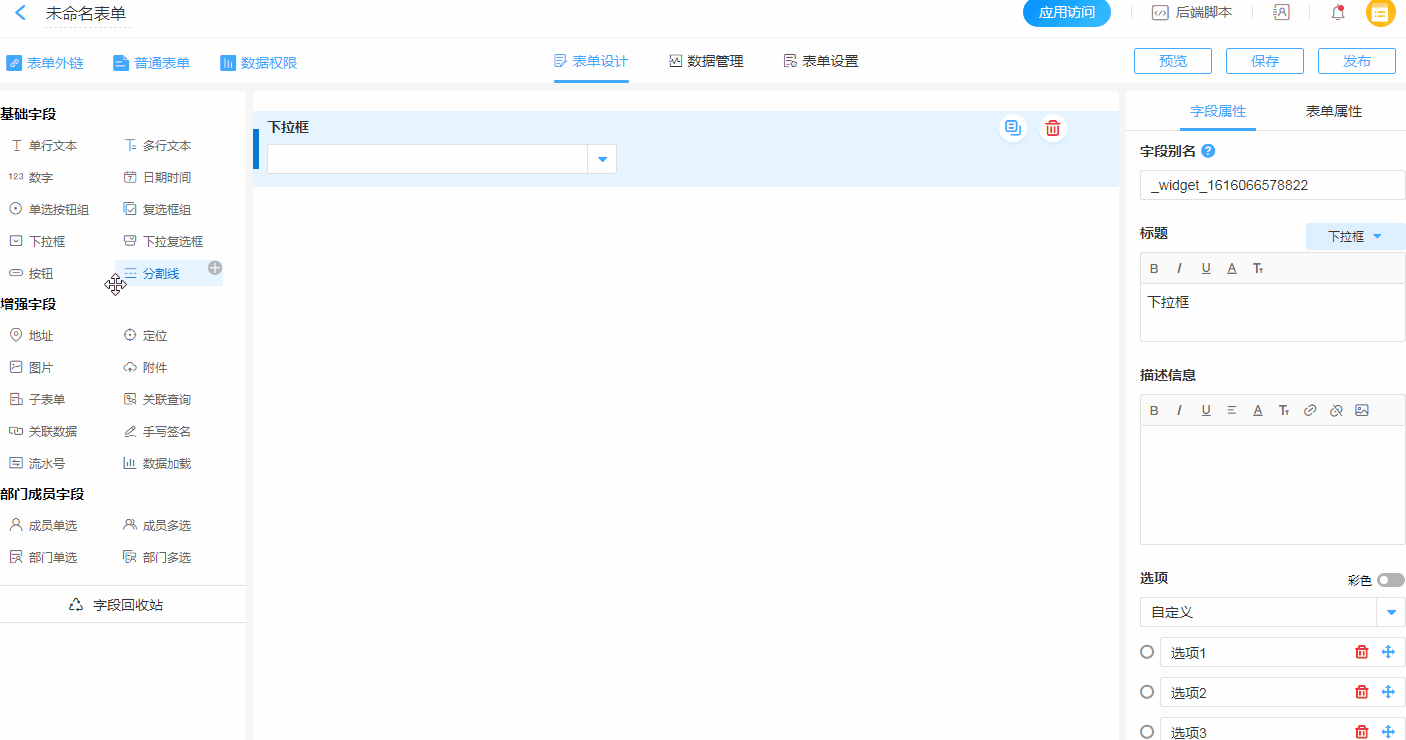Image resolution: width=1406 pixels, height=740 pixels.
Task: Expand the dropdown field on the canvas
Action: 602,159
